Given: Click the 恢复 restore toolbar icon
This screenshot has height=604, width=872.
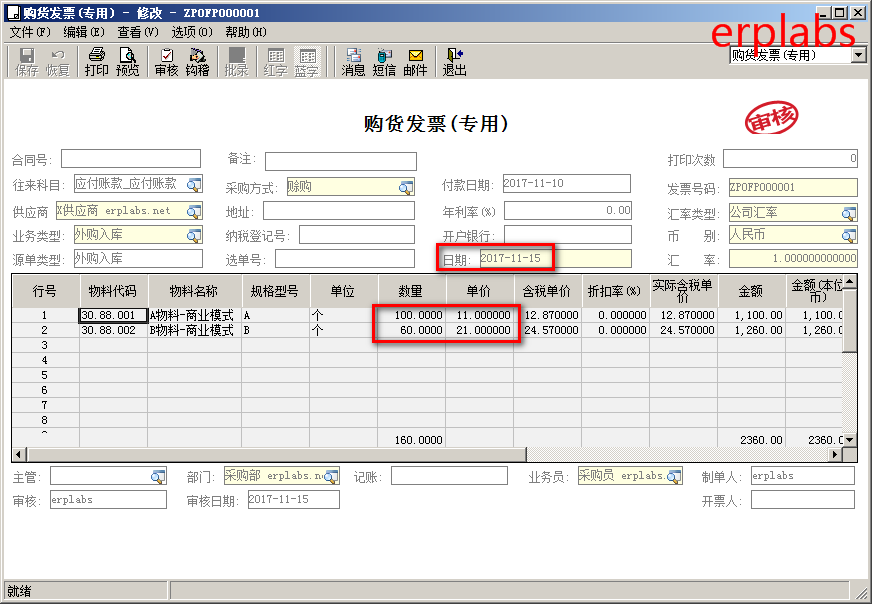Looking at the screenshot, I should (57, 61).
